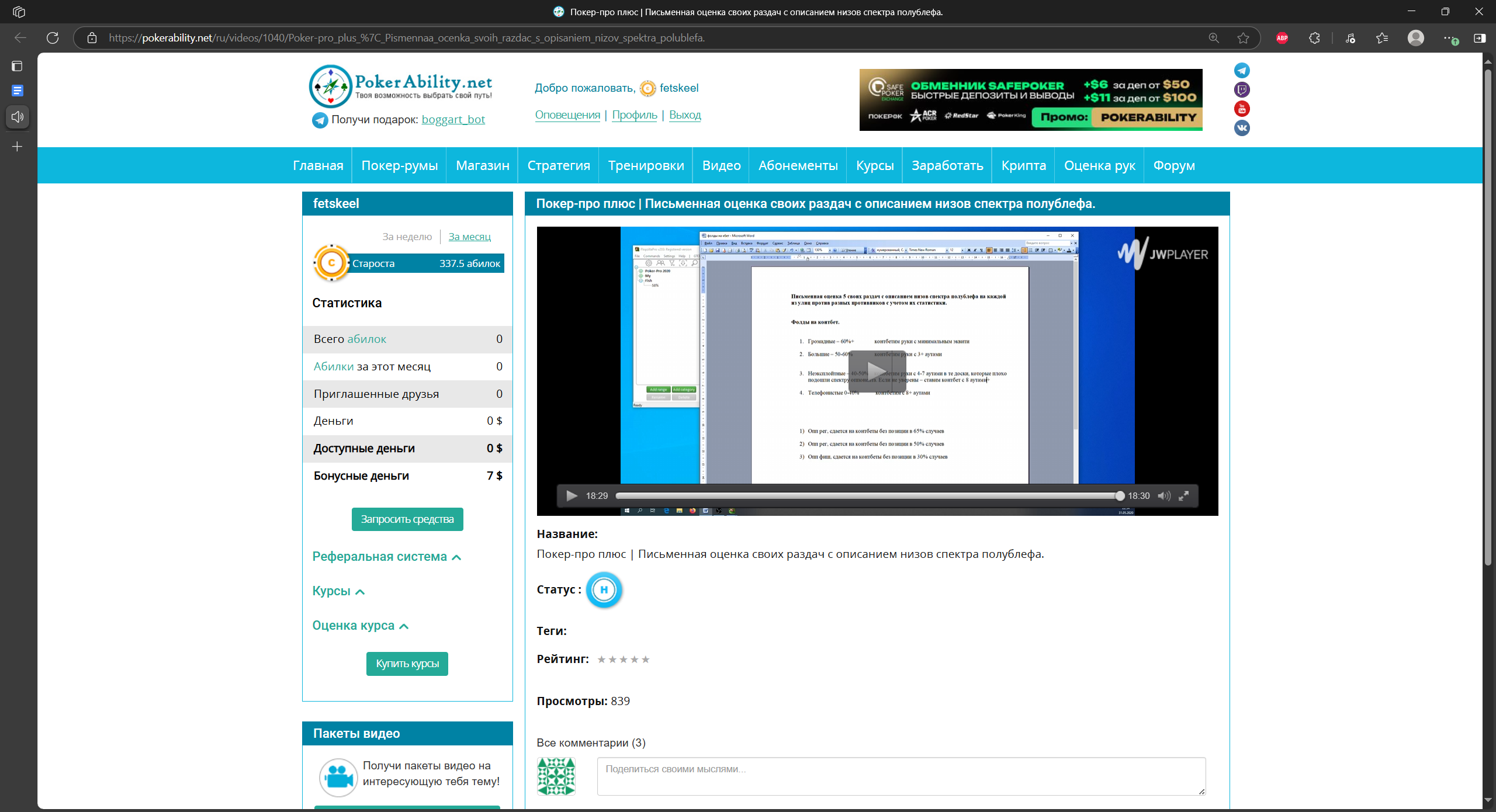Viewport: 1496px width, 812px height.
Task: Open Заработать menu item
Action: 947,165
